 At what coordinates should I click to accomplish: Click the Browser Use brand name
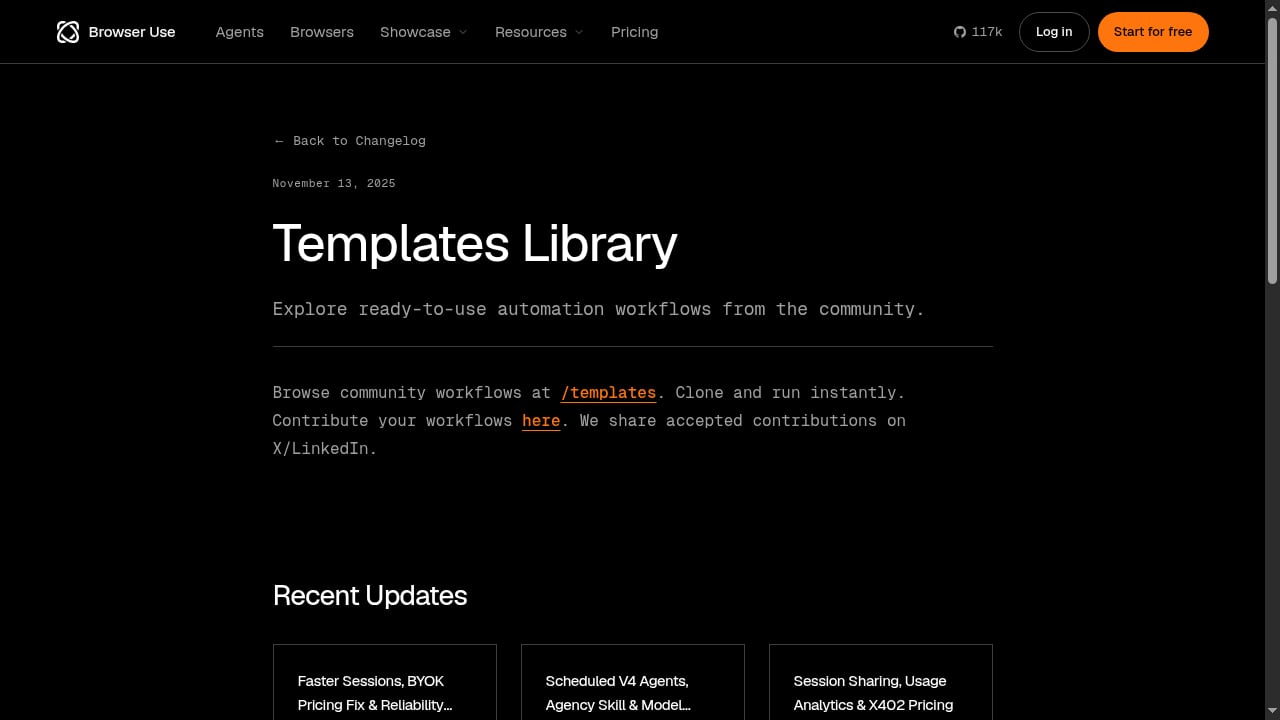pyautogui.click(x=132, y=32)
